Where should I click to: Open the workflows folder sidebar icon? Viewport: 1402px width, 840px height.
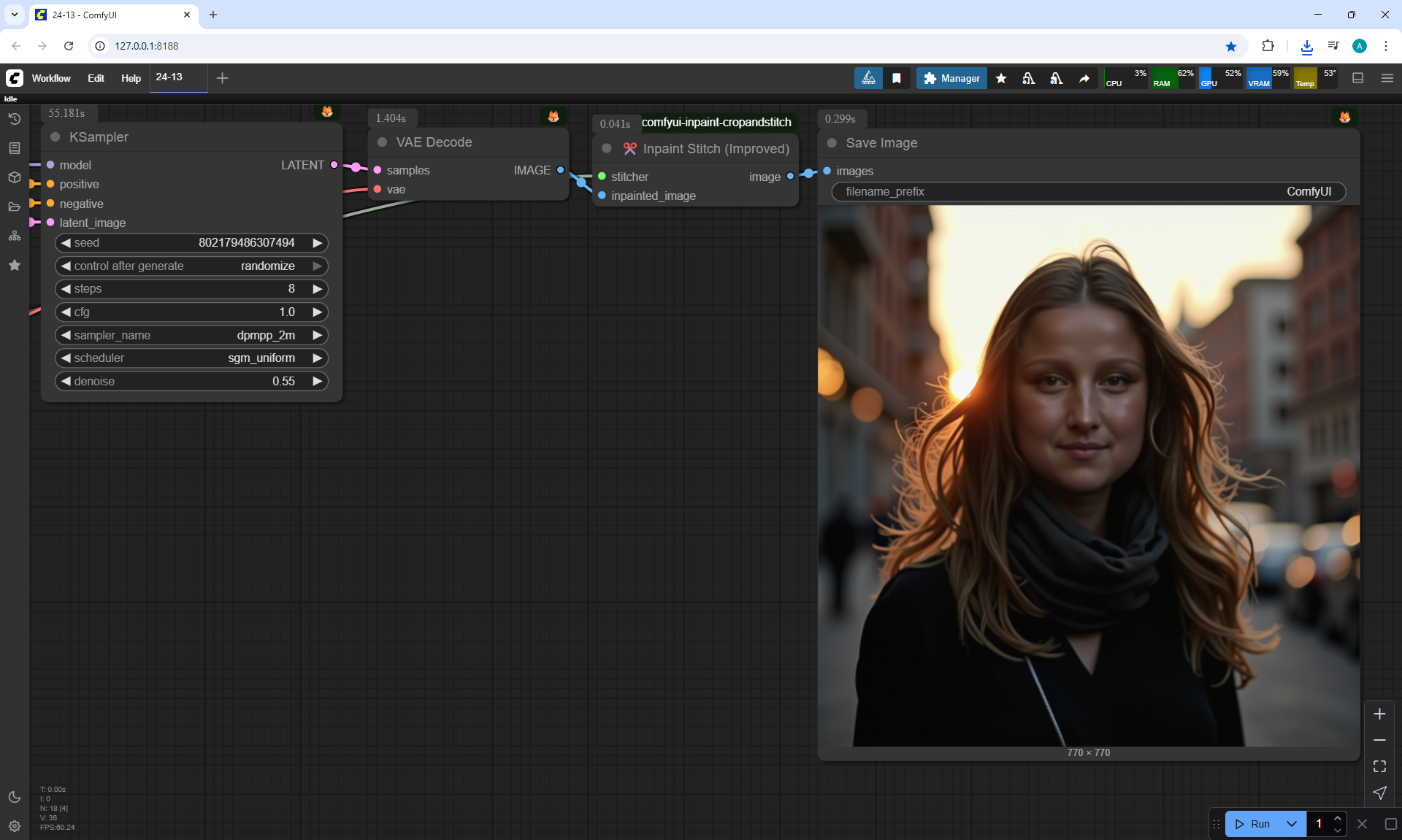[x=15, y=207]
